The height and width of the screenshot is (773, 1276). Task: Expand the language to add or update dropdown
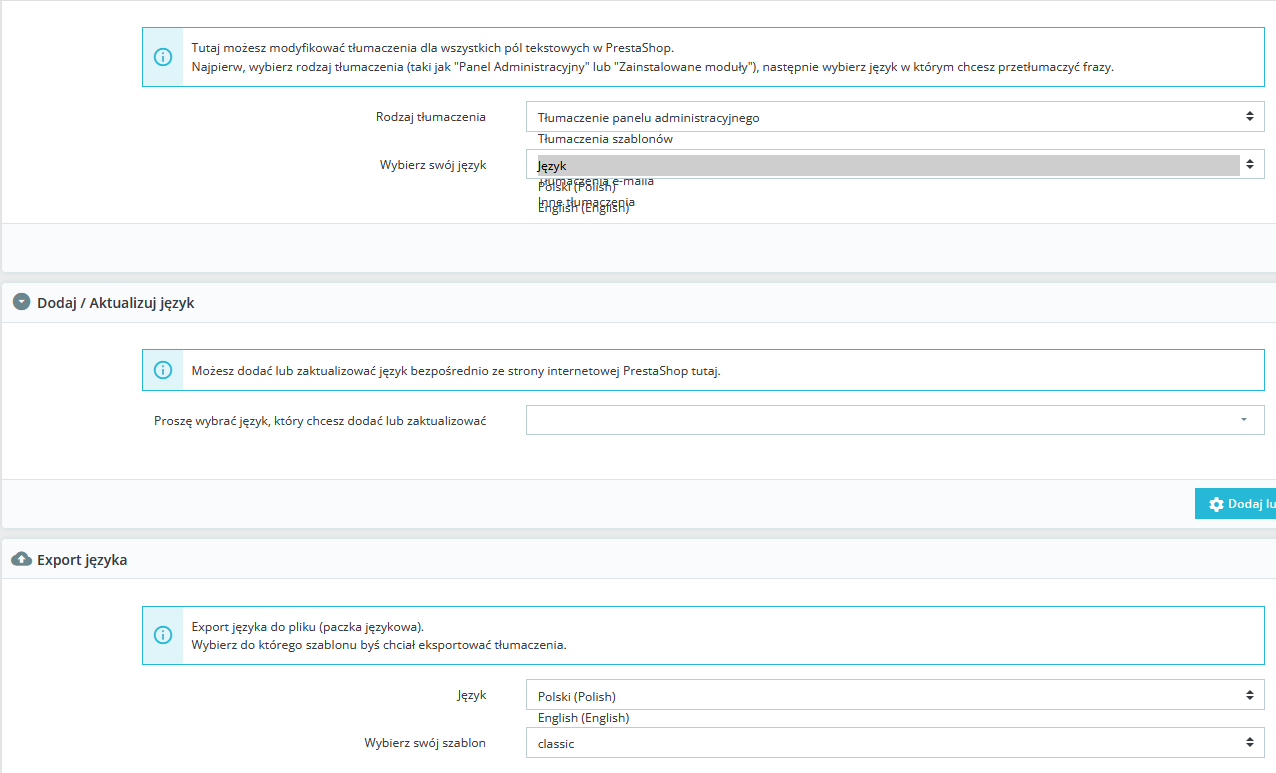[x=895, y=420]
